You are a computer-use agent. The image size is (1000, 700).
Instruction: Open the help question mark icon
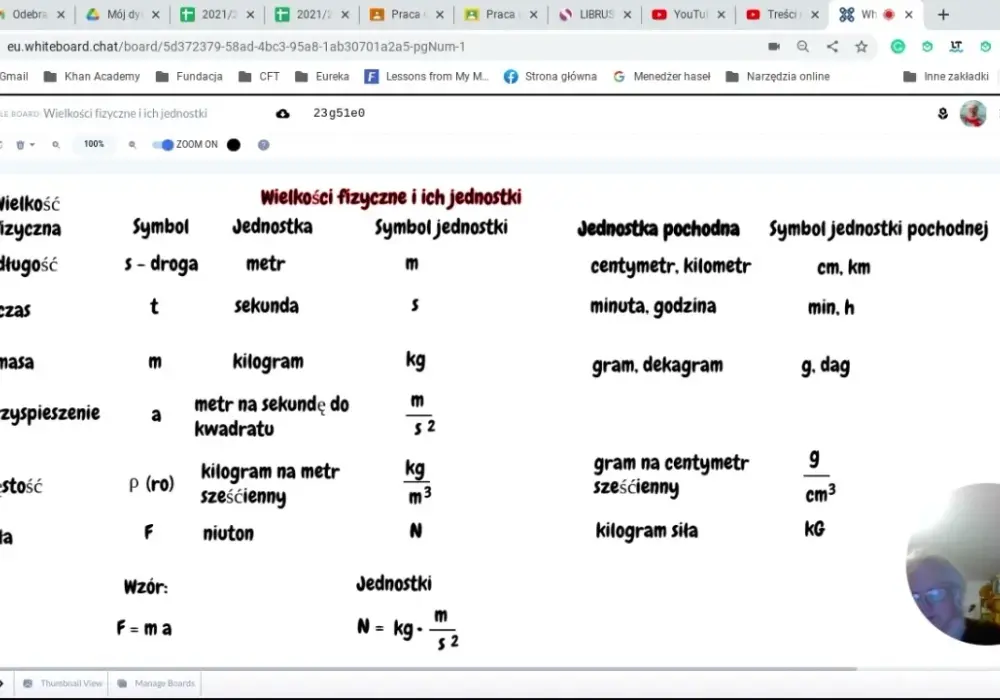pos(263,145)
